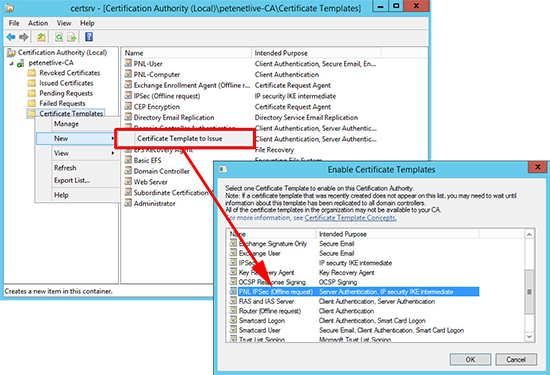Click the dialog list scroll down arrow

tap(529, 336)
